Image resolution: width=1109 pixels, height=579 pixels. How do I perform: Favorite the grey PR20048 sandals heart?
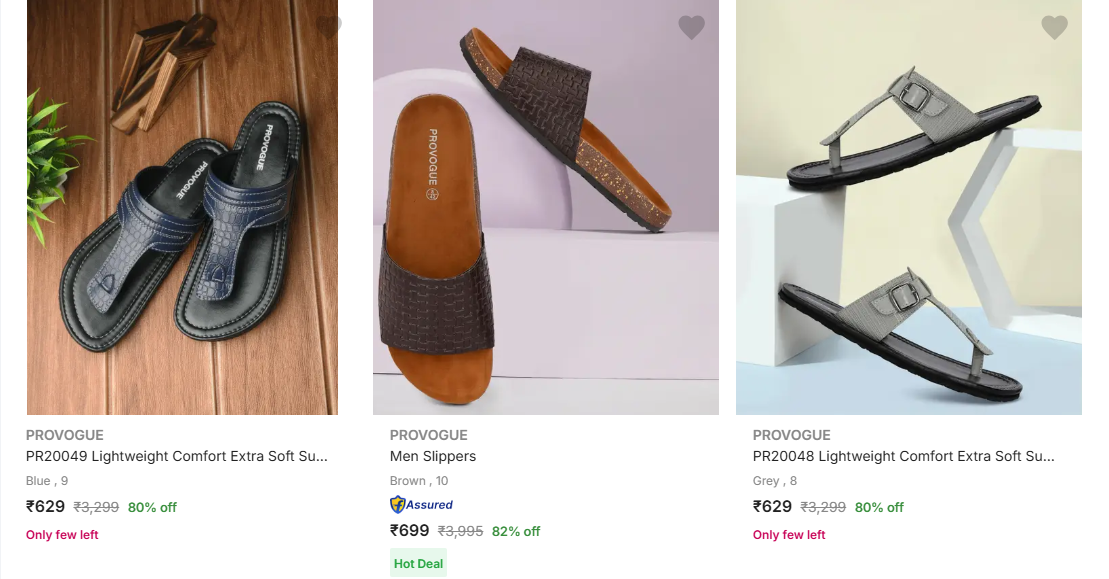(1054, 28)
